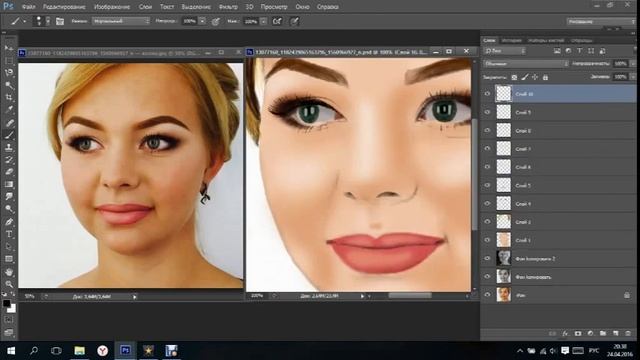Select the Gradient tool
This screenshot has height=360, width=640.
tap(9, 184)
